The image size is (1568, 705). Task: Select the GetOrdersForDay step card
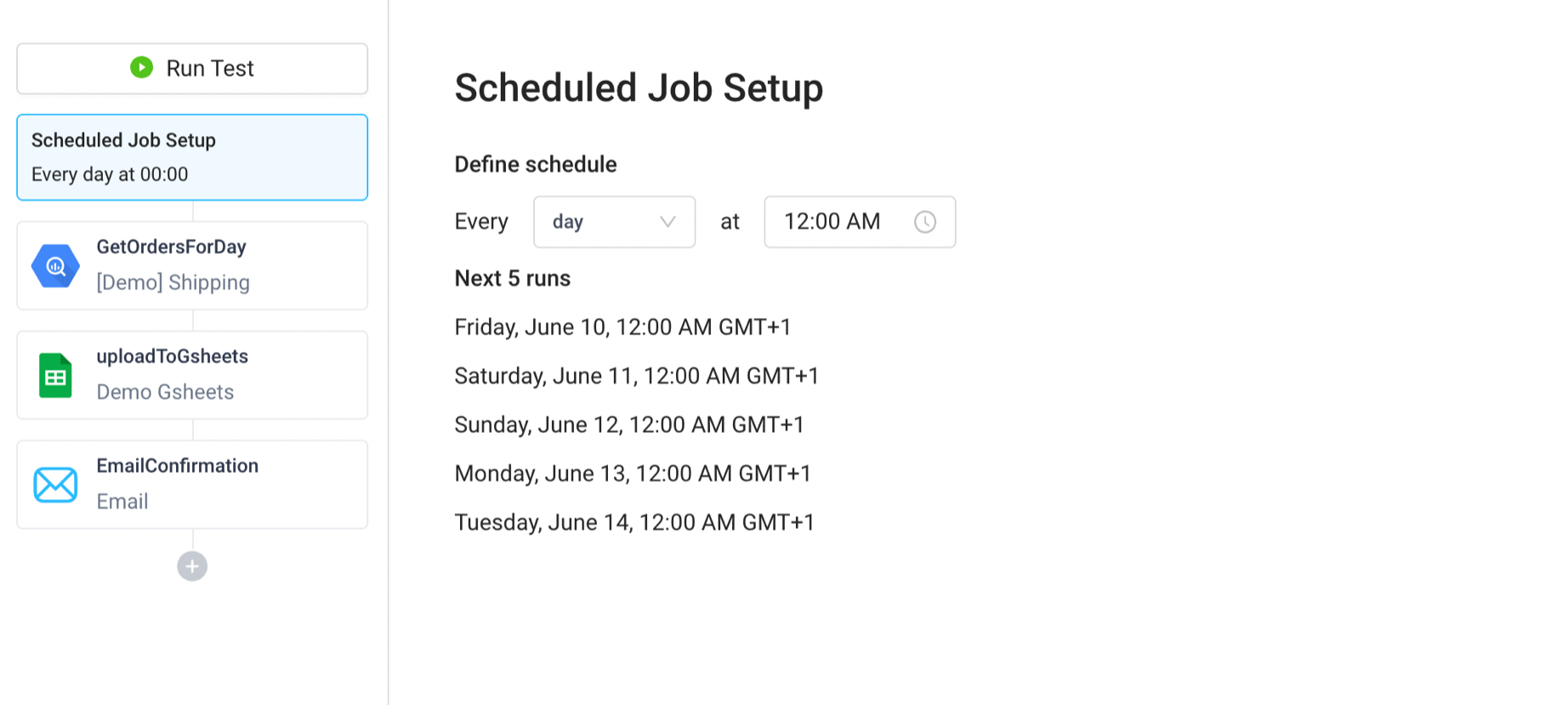tap(192, 265)
